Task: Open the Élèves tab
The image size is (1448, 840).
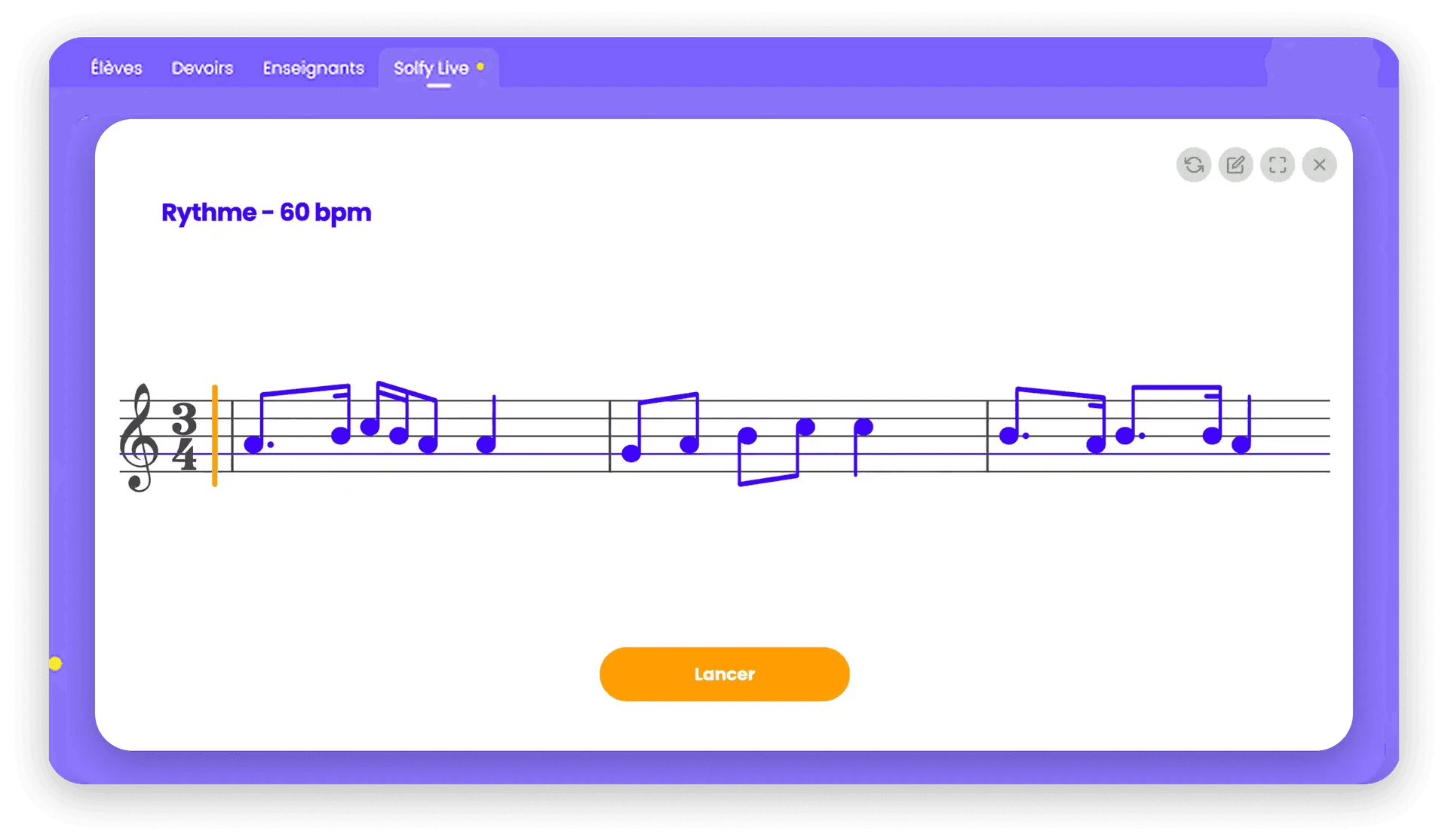Action: tap(116, 68)
